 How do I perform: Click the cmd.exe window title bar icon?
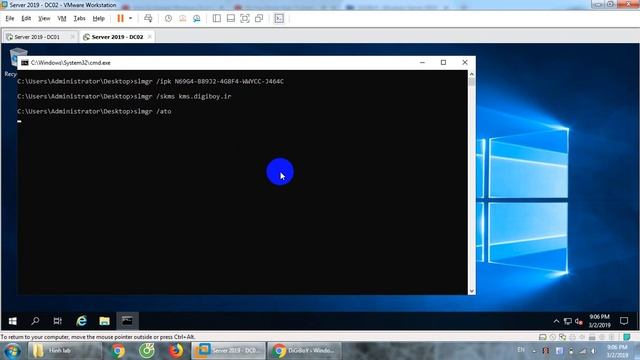[25, 62]
